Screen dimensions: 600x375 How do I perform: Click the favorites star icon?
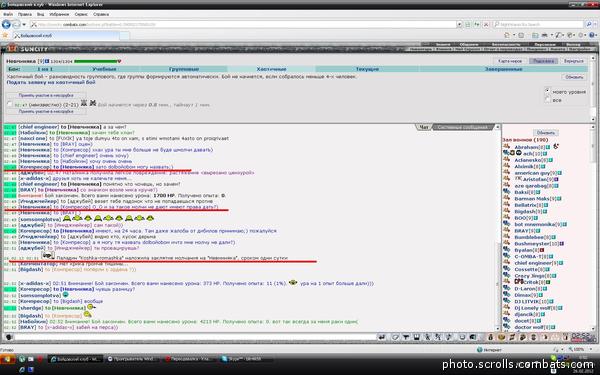5,35
